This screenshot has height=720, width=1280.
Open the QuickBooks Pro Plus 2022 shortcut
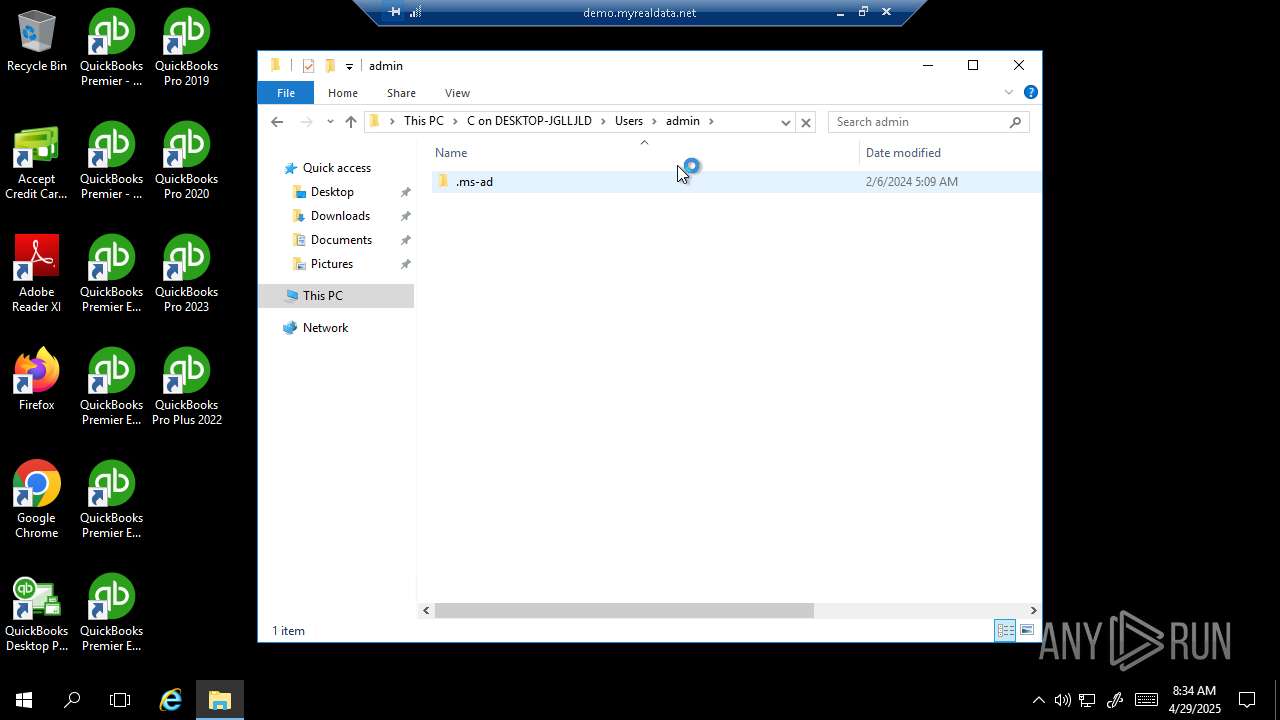click(x=187, y=387)
